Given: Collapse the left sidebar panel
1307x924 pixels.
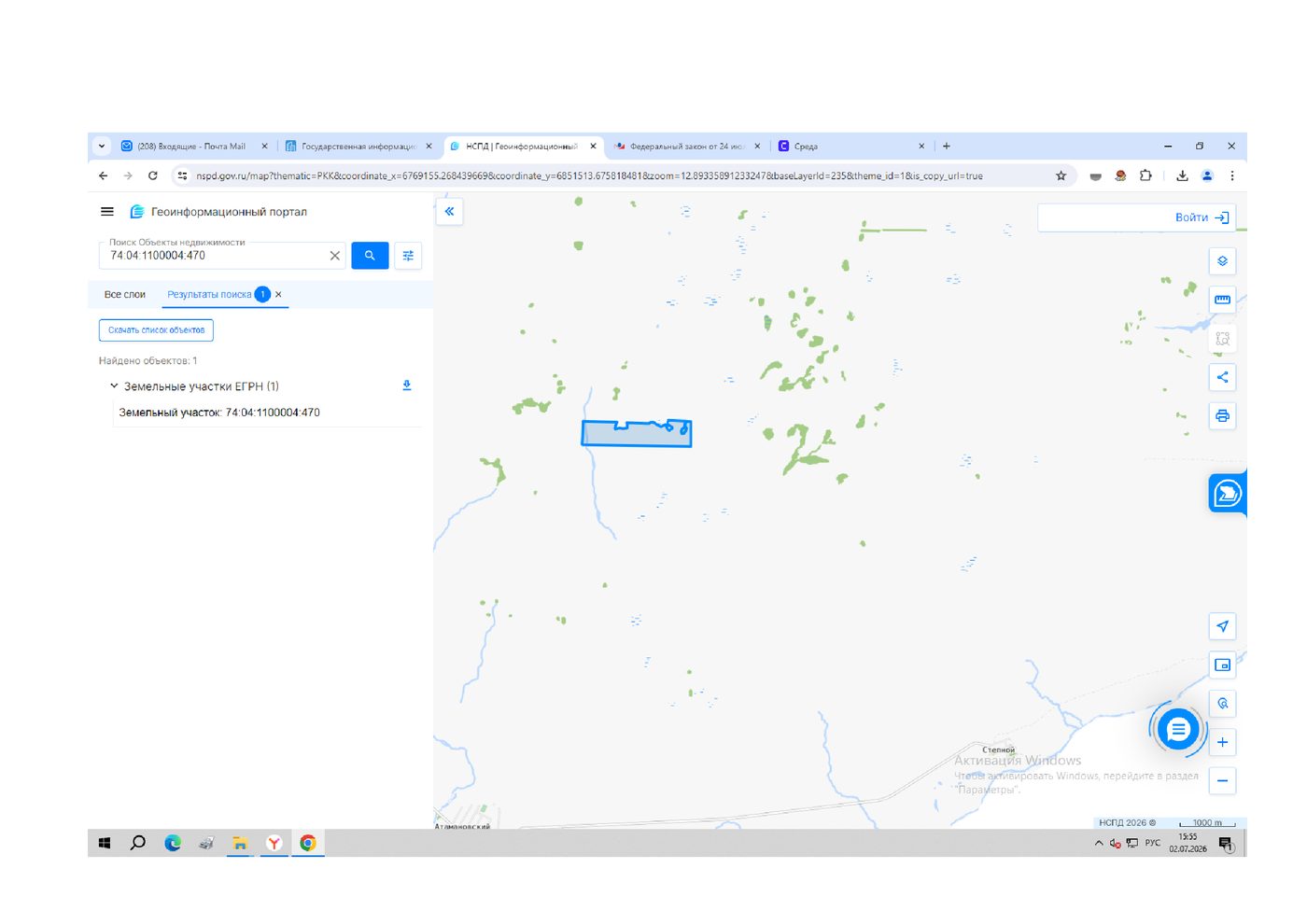Looking at the screenshot, I should (x=449, y=212).
